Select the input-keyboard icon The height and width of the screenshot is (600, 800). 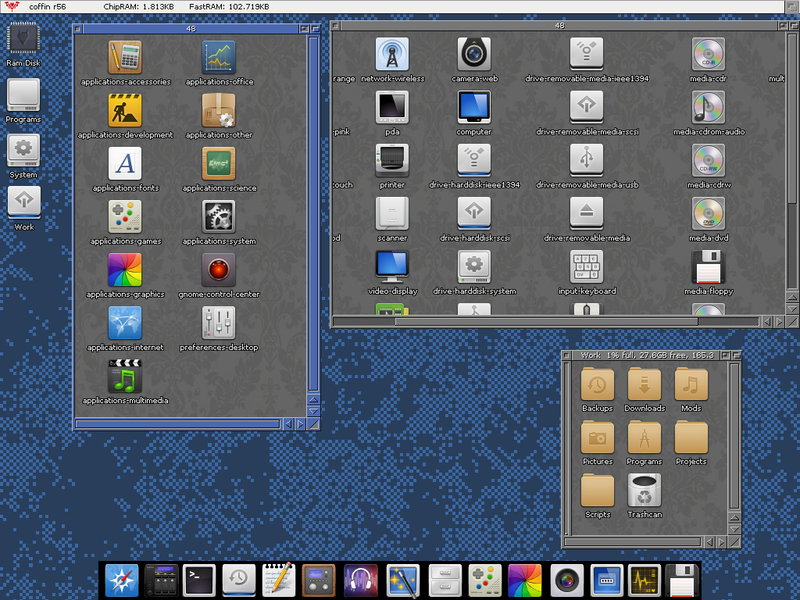[x=586, y=267]
